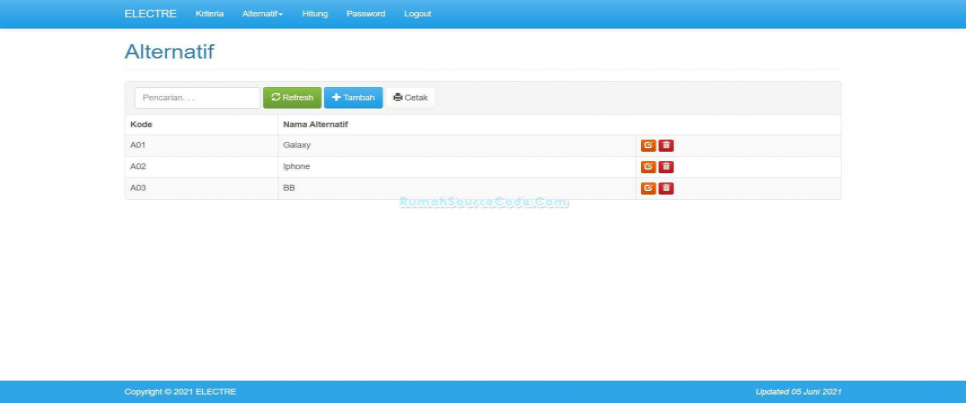966x403 pixels.
Task: Click the Galaxy name cell
Action: click(457, 145)
